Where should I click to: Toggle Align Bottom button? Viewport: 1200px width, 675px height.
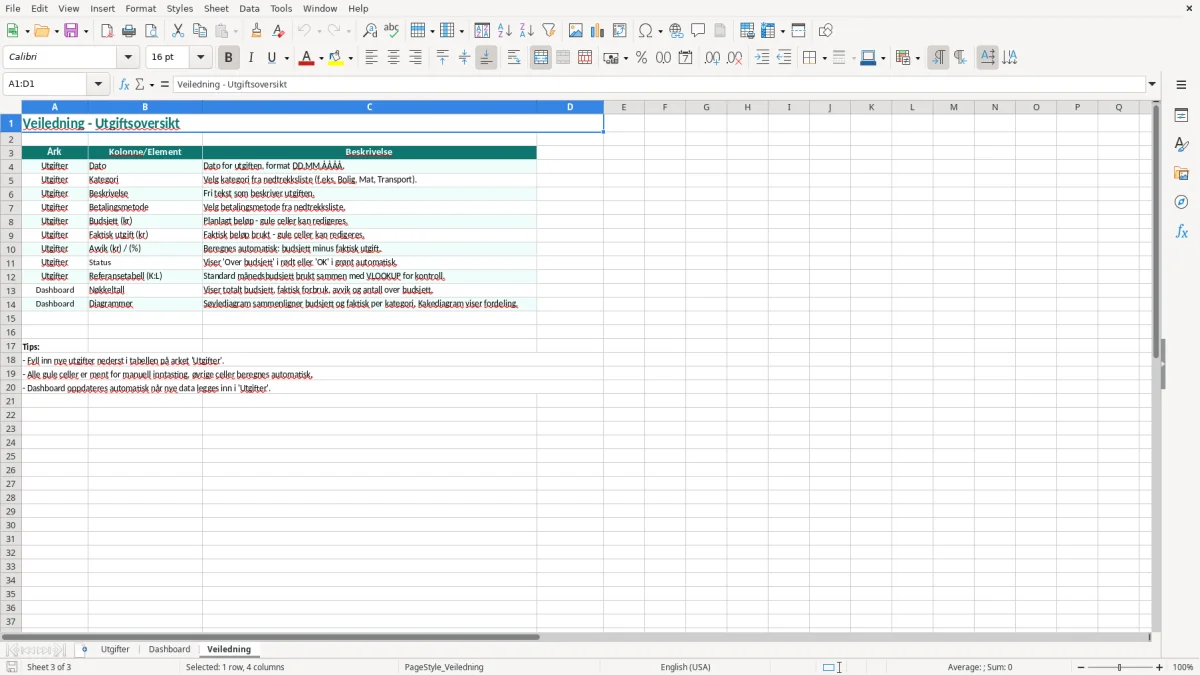(x=486, y=57)
